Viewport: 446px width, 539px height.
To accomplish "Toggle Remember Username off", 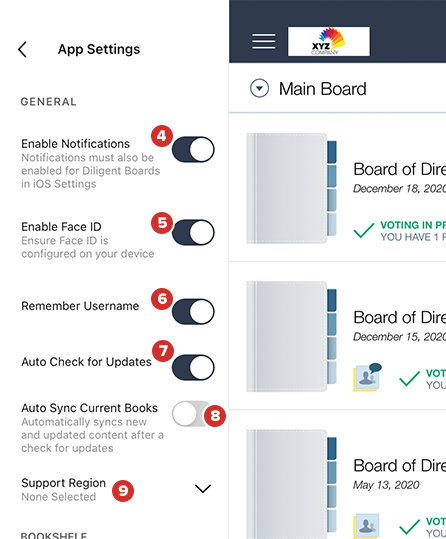I will [x=193, y=312].
